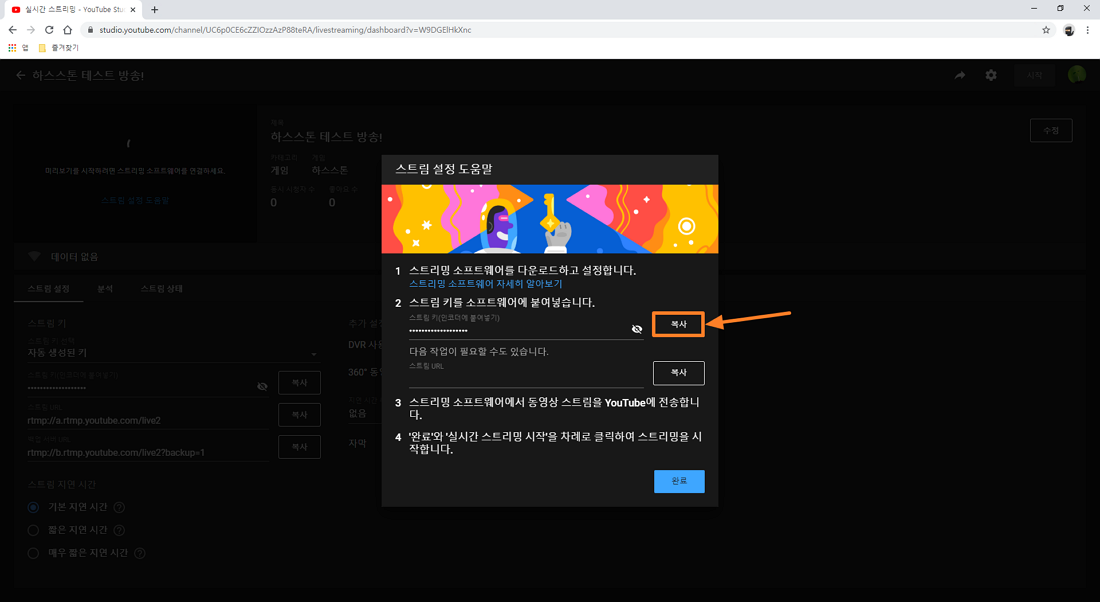
Task: Click the 수정 edit button
Action: 1051,131
